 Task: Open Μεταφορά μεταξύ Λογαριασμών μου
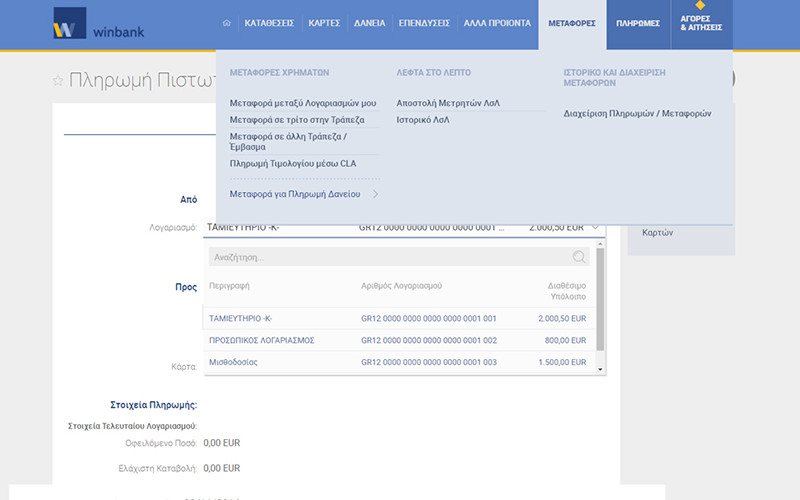pos(303,103)
